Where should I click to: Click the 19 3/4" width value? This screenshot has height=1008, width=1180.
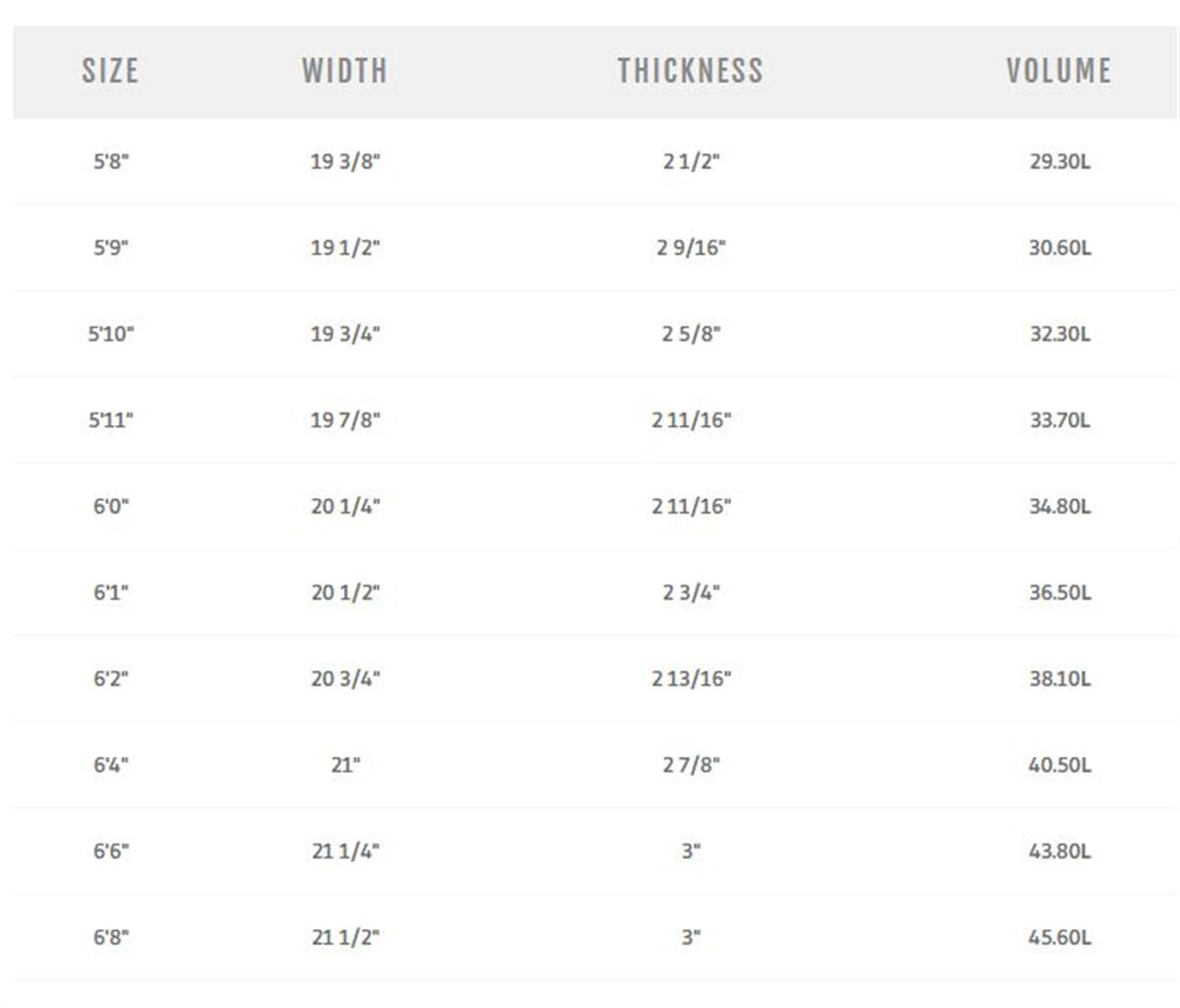pos(345,334)
